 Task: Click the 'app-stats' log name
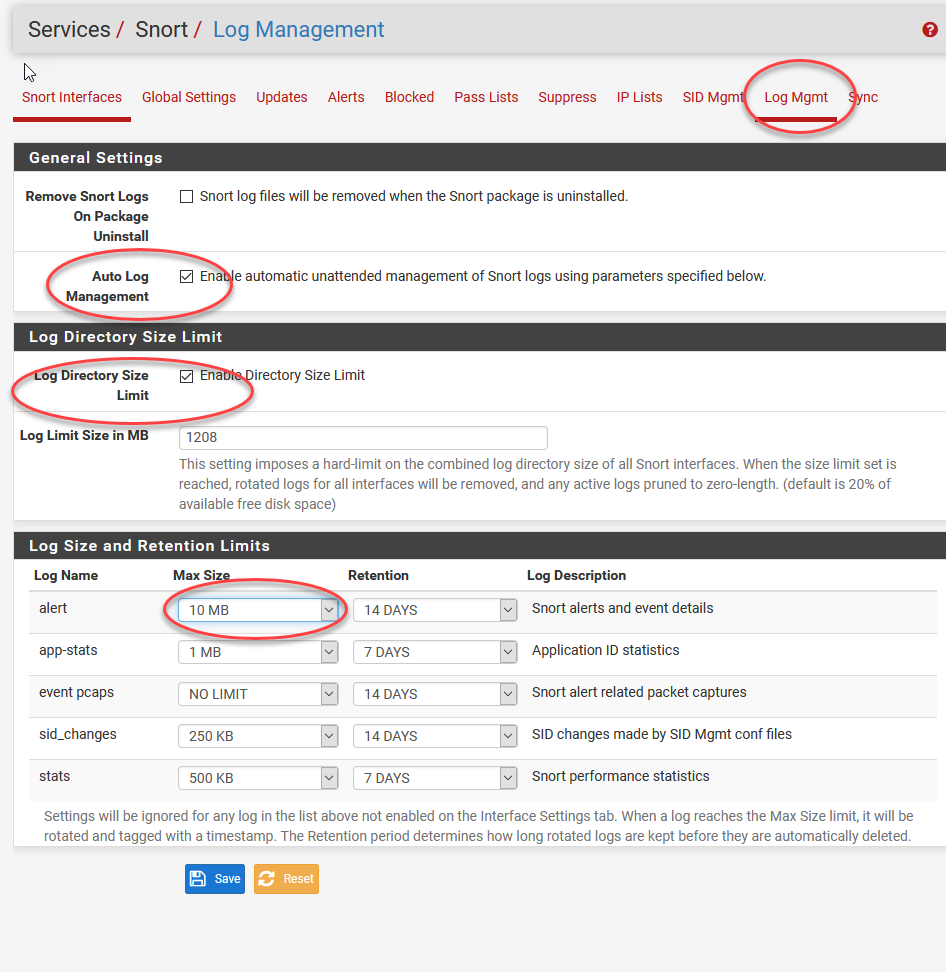point(68,650)
